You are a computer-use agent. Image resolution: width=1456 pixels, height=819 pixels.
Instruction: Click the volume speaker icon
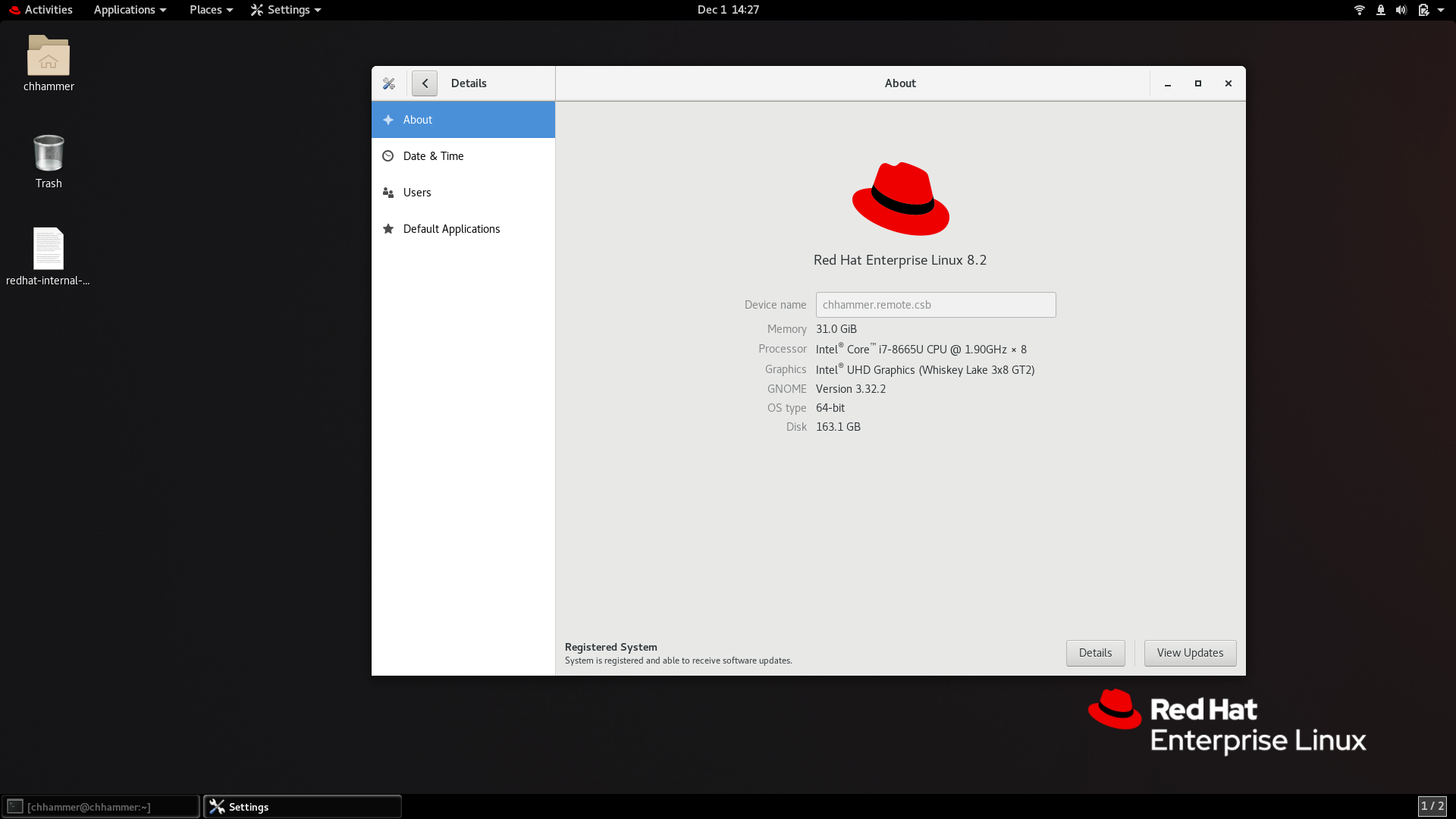pyautogui.click(x=1401, y=10)
